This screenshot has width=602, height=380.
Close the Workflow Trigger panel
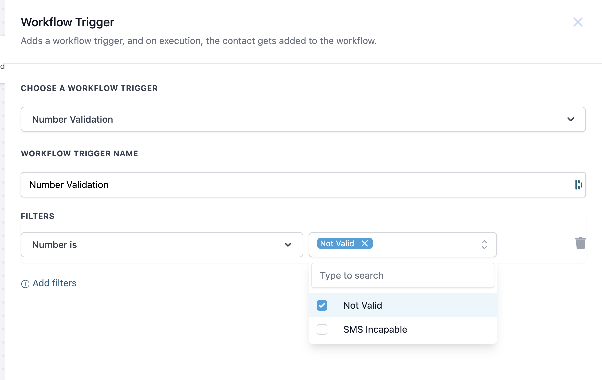click(x=577, y=22)
